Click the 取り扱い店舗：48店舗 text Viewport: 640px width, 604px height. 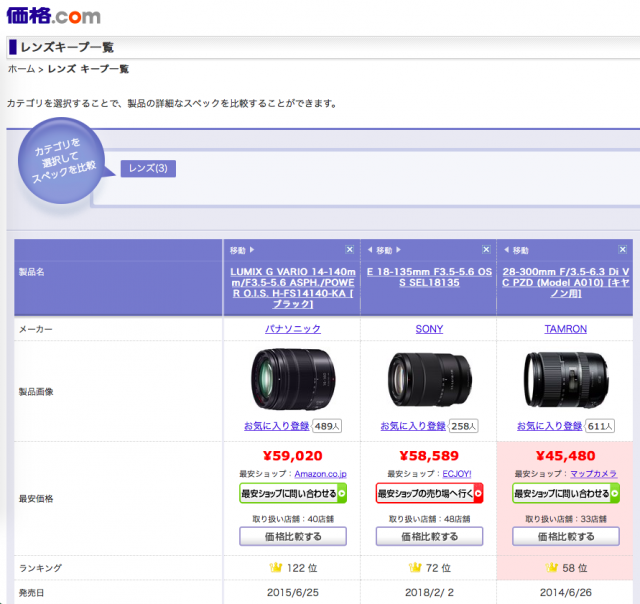pyautogui.click(x=429, y=519)
